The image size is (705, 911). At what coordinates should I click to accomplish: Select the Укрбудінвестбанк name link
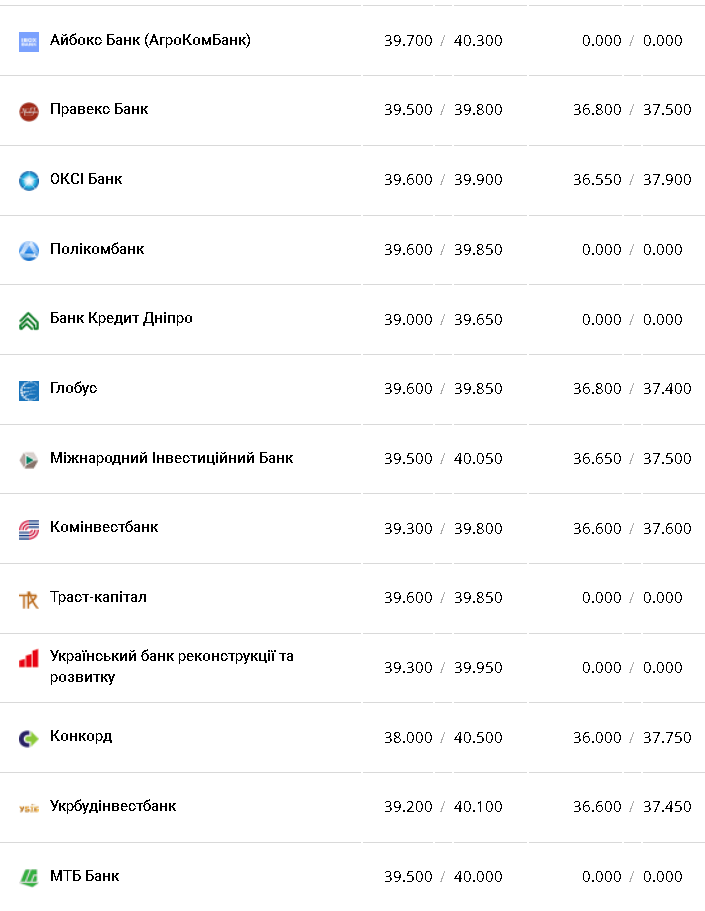[x=113, y=806]
